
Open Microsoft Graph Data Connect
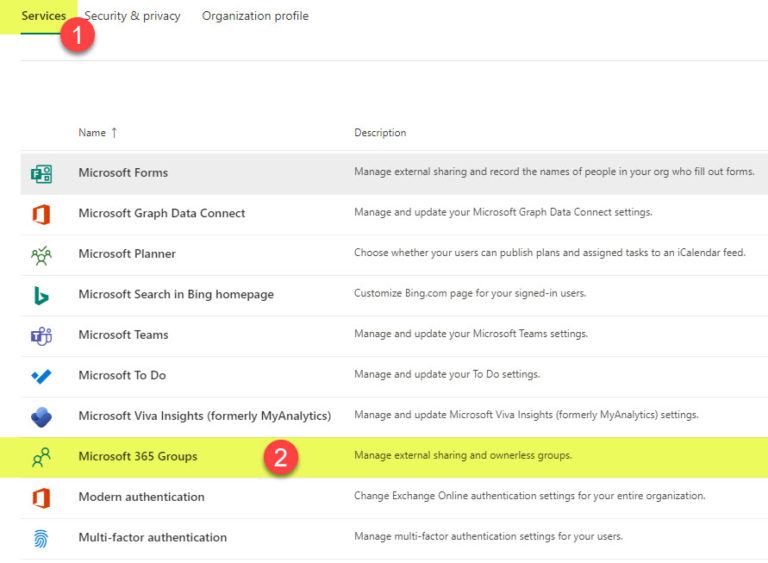pos(162,213)
